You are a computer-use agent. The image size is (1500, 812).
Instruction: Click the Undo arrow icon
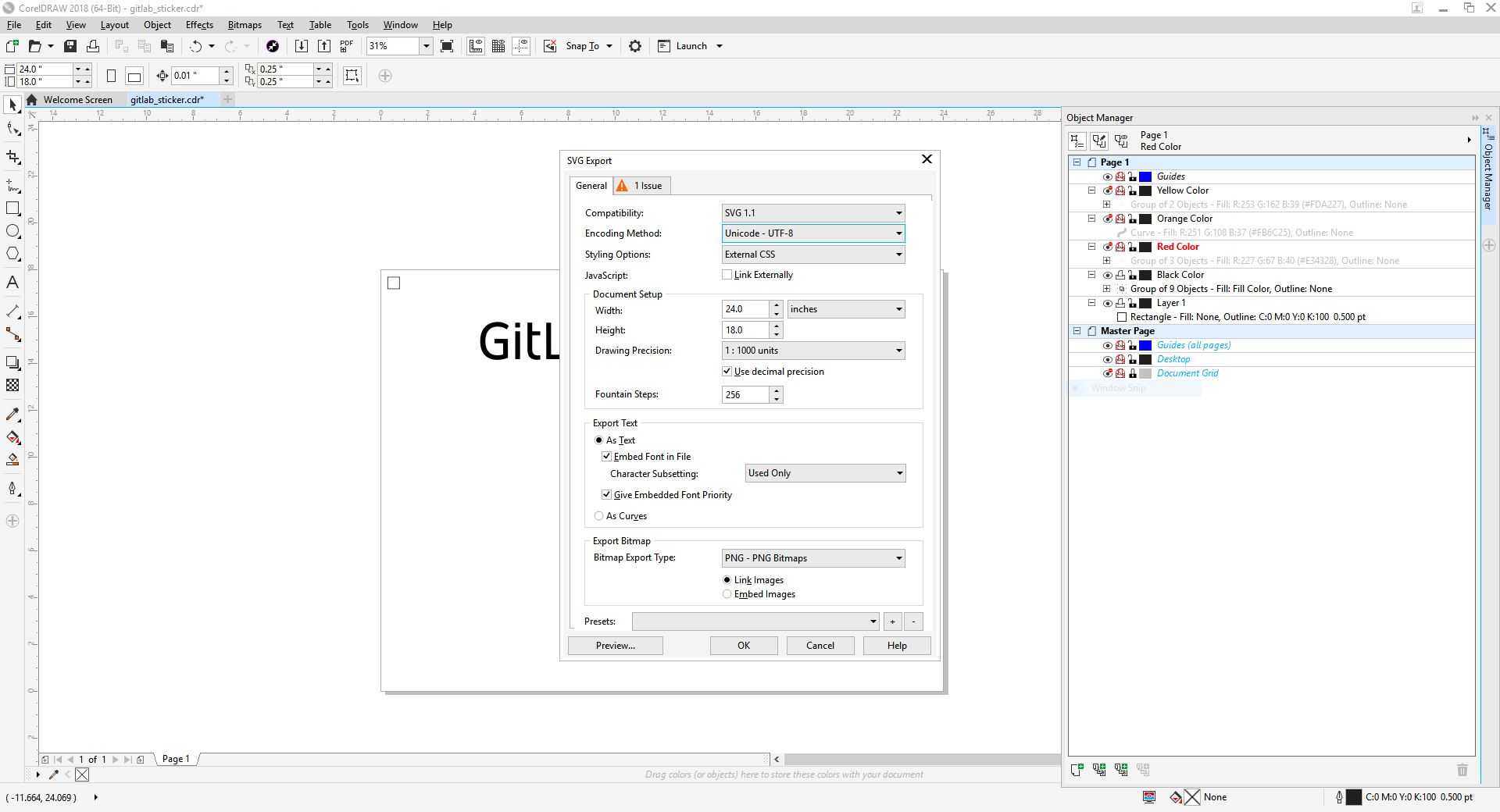click(195, 46)
